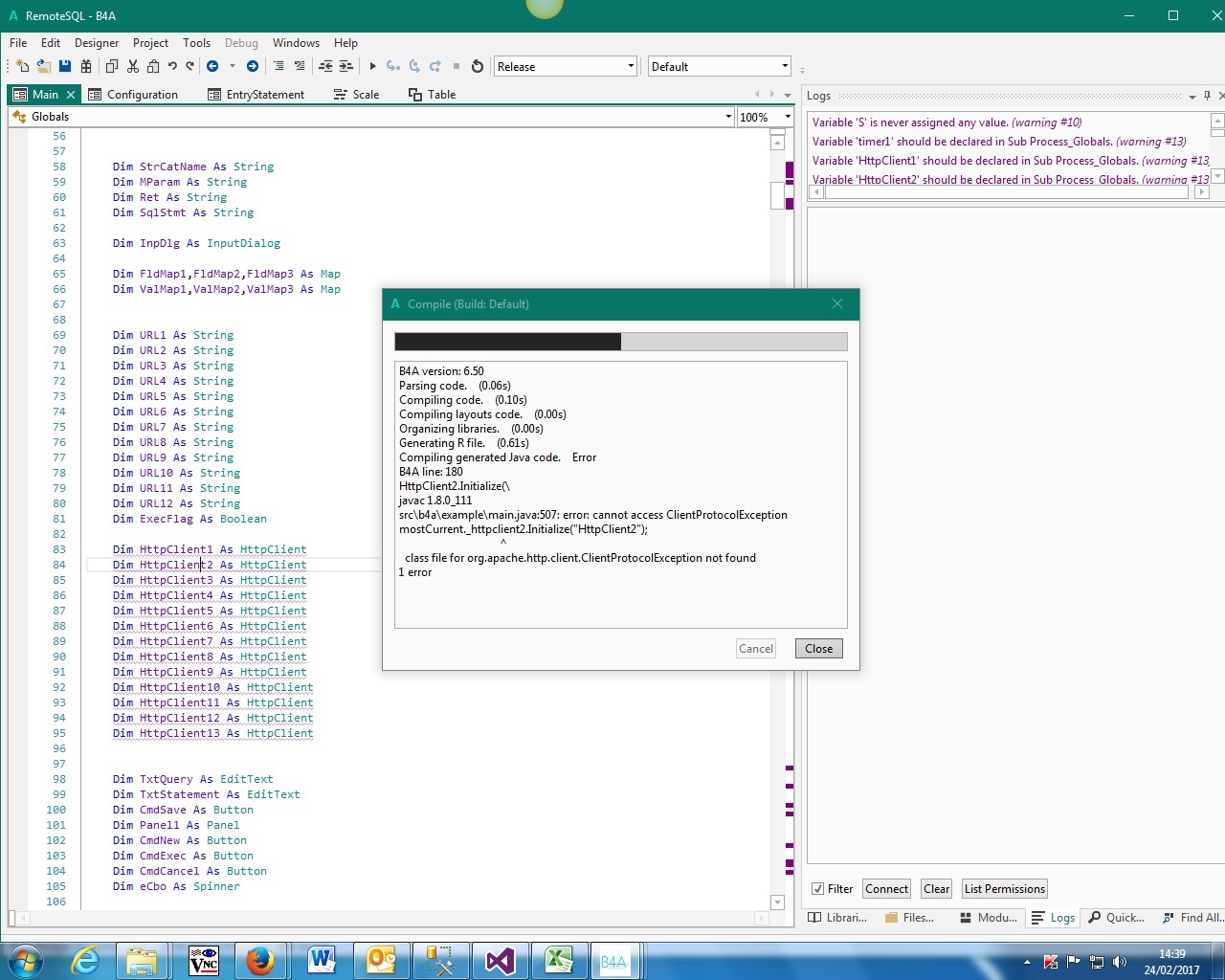Click the compile progress bar

(620, 342)
